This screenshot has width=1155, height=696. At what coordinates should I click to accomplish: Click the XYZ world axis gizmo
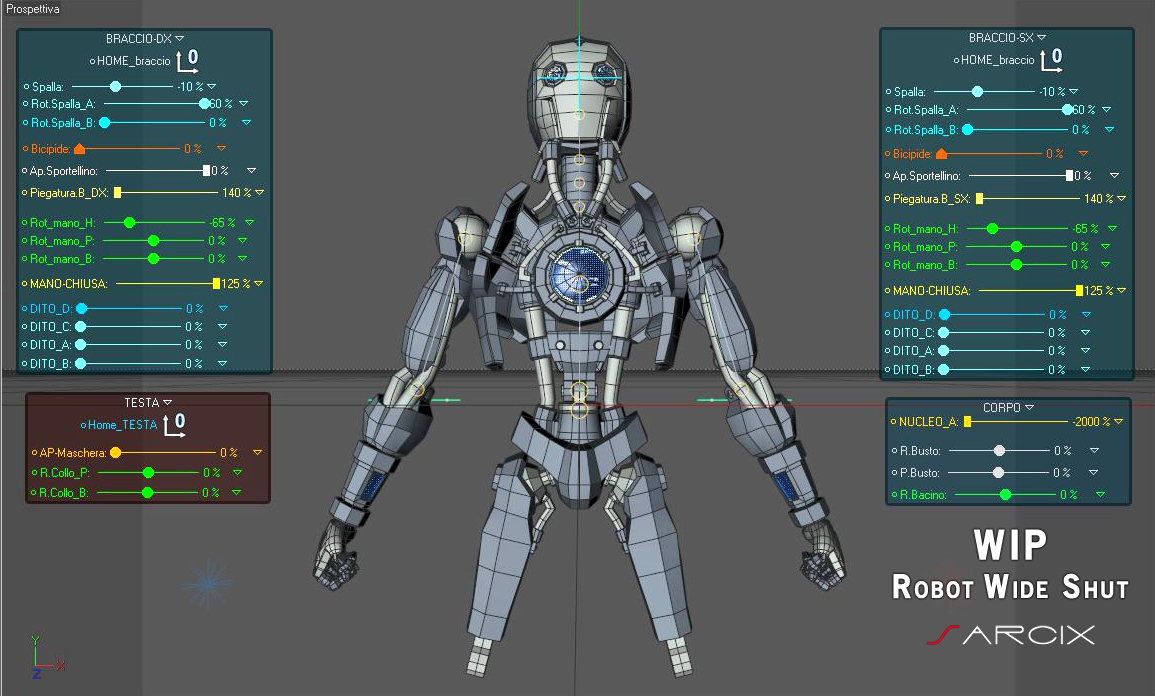tap(47, 656)
